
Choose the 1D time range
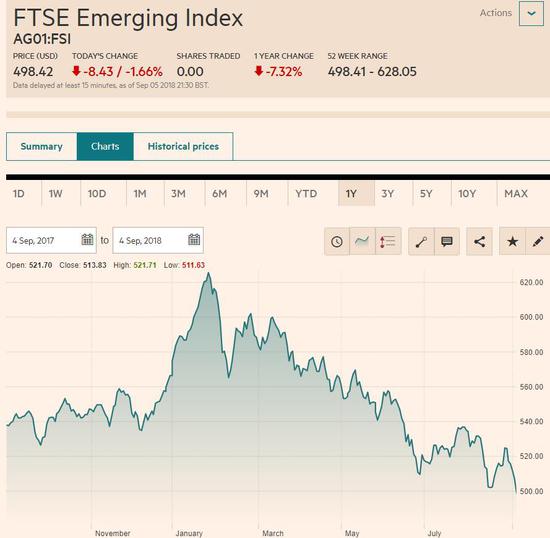click(x=19, y=194)
